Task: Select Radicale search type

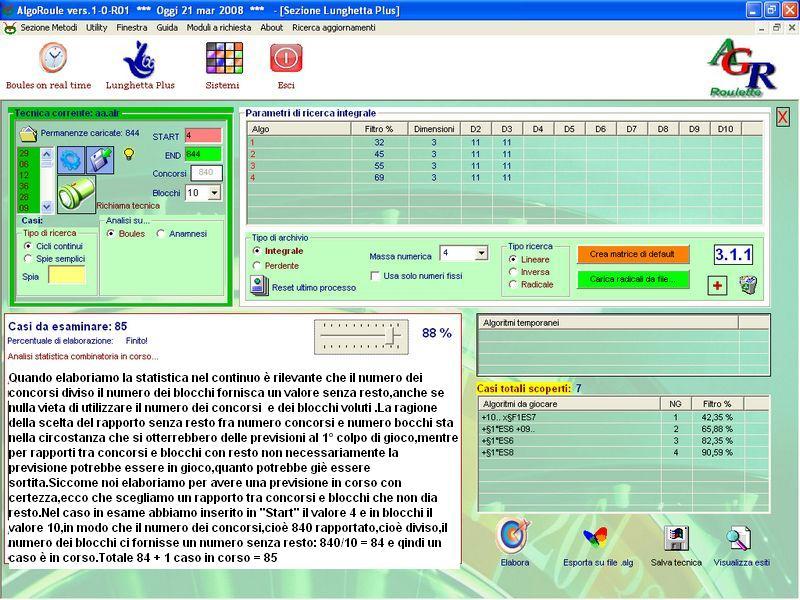Action: coord(513,284)
